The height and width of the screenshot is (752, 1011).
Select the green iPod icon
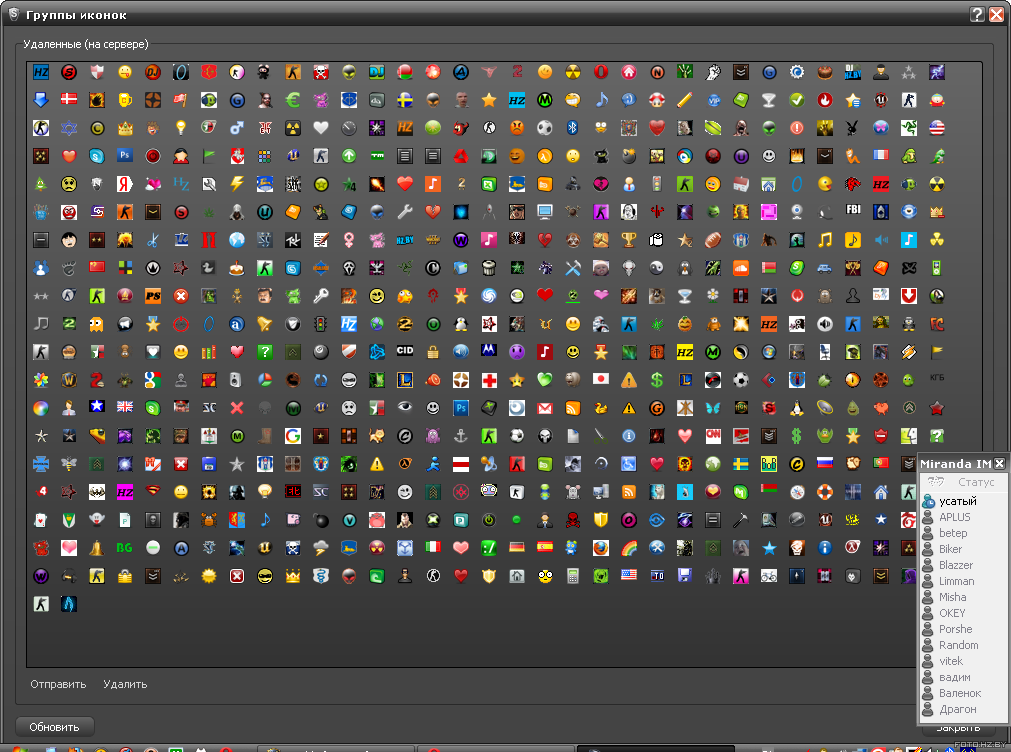937,268
